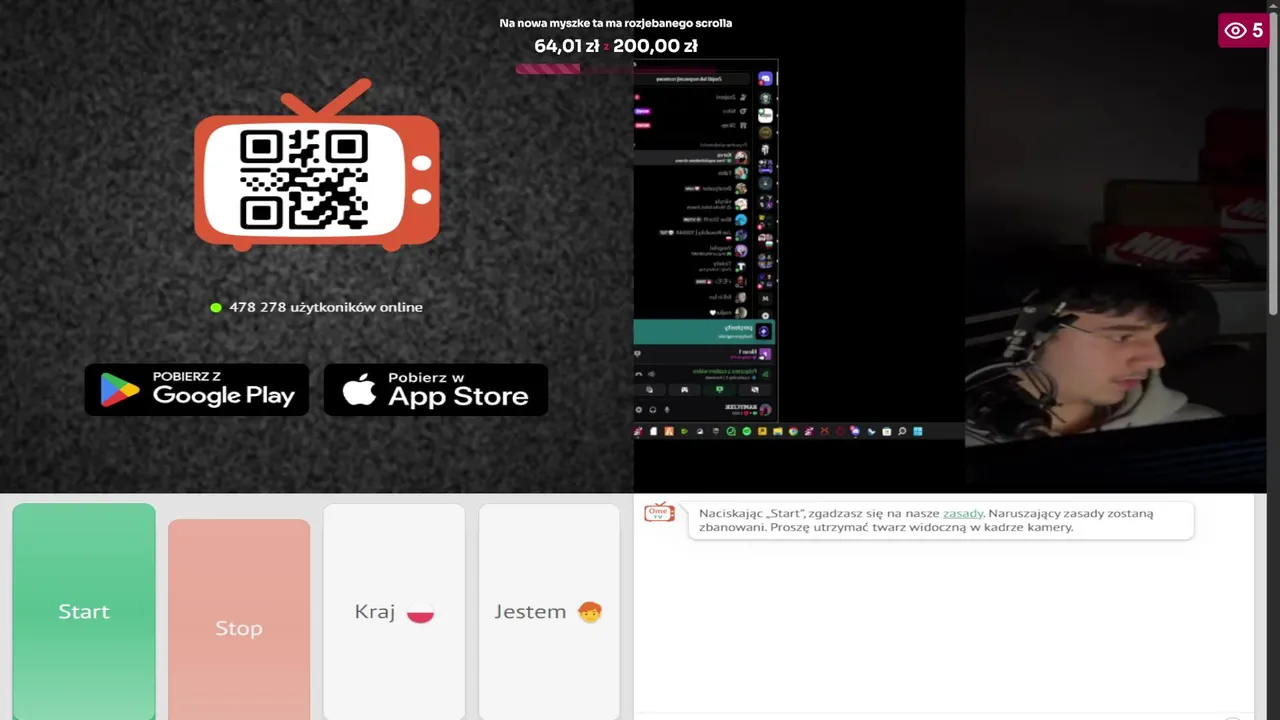1280x720 pixels.
Task: Open the Kraj country selector
Action: 394,611
